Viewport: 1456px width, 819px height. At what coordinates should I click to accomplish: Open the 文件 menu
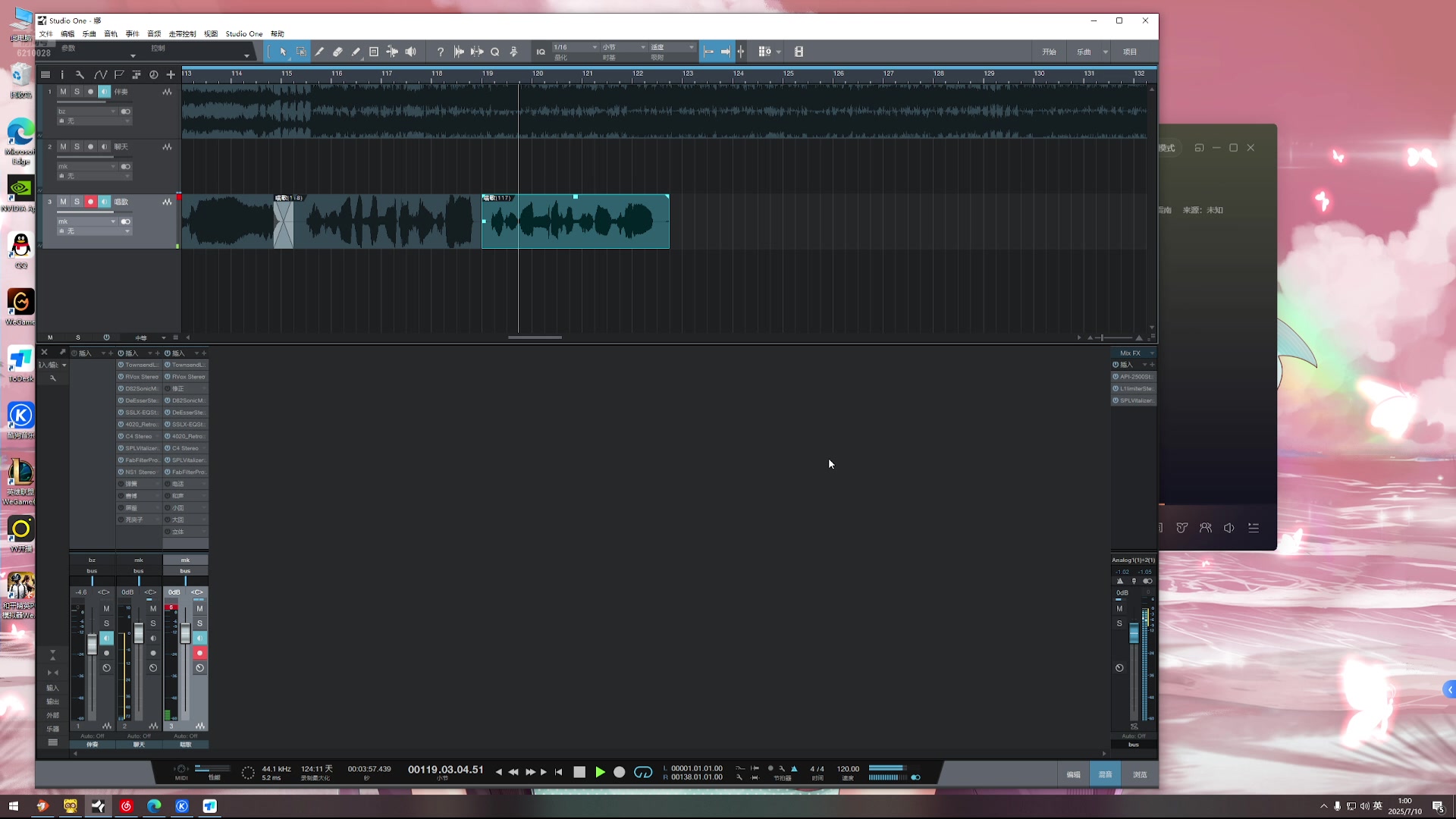[45, 33]
